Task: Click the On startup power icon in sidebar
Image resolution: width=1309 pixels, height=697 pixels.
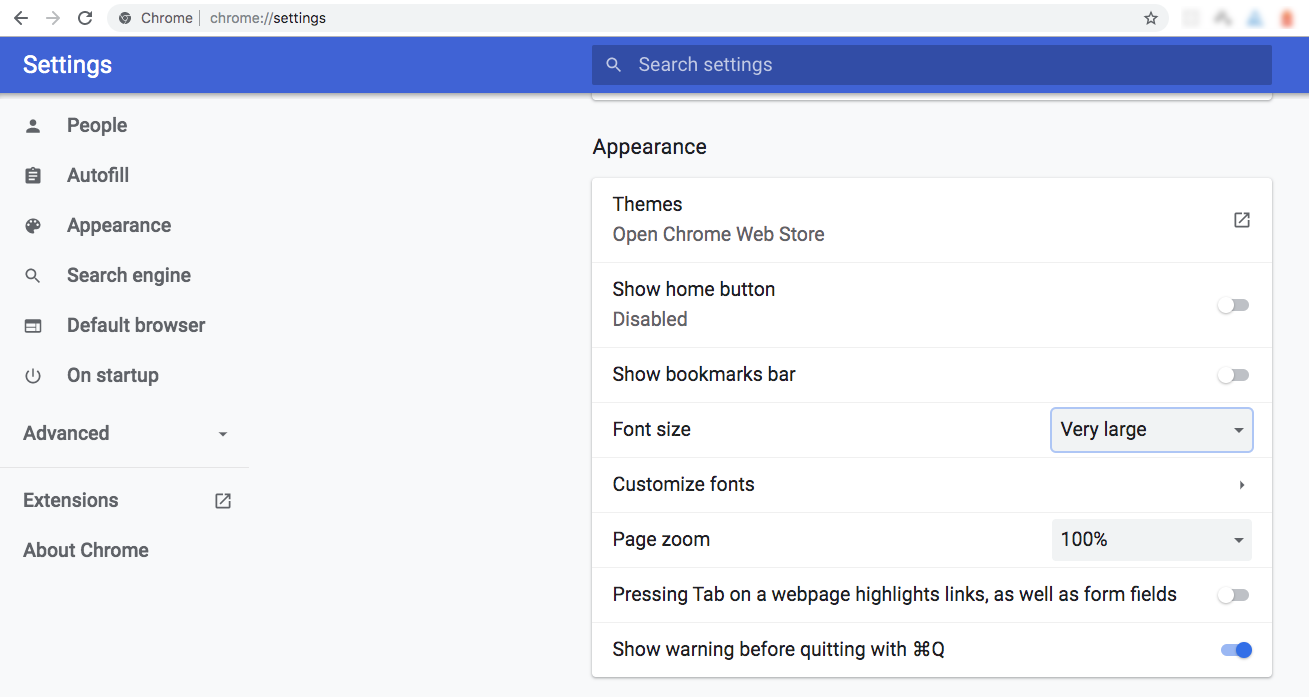Action: [33, 376]
